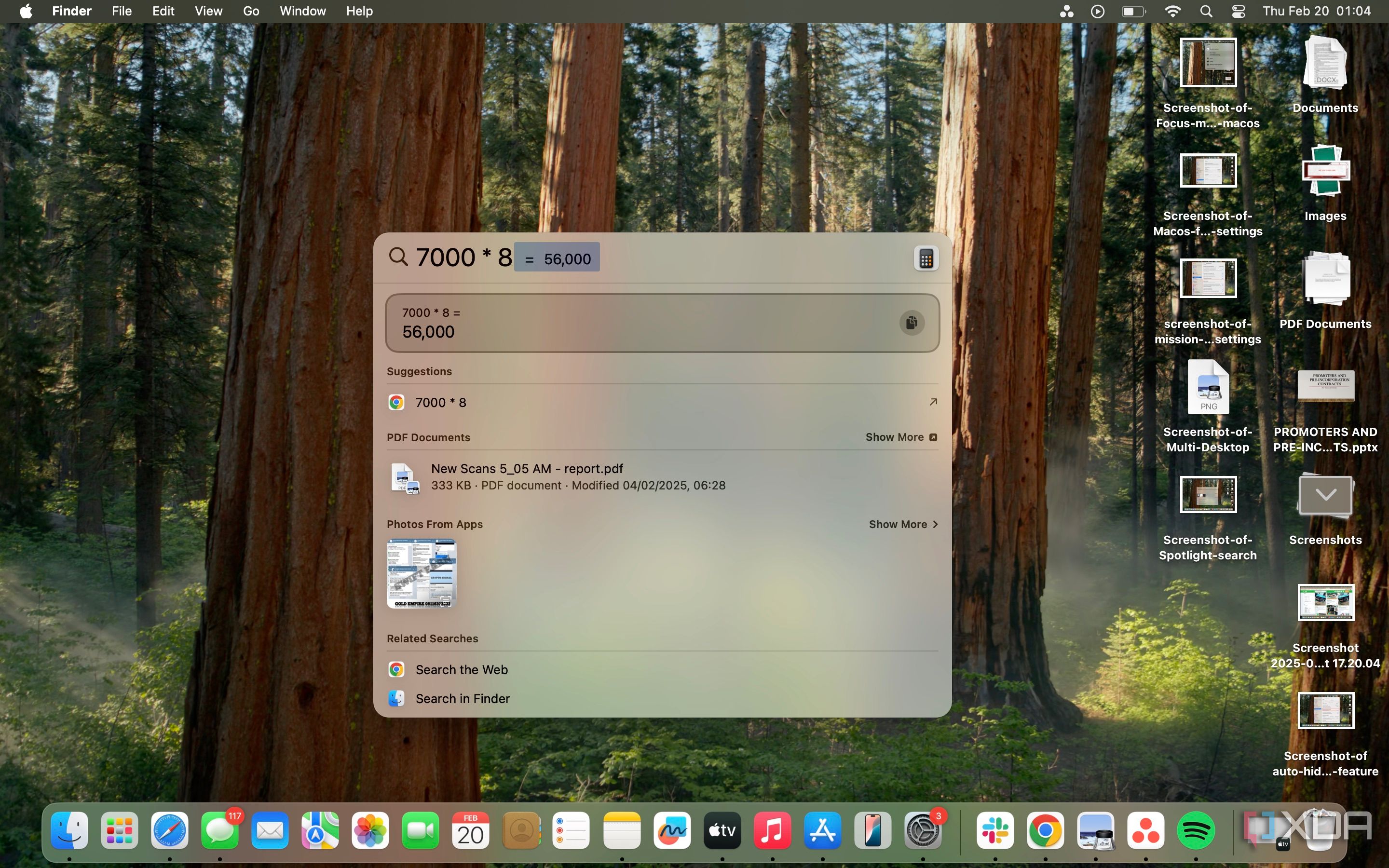Launch Apple TV from the Dock

pos(722,830)
